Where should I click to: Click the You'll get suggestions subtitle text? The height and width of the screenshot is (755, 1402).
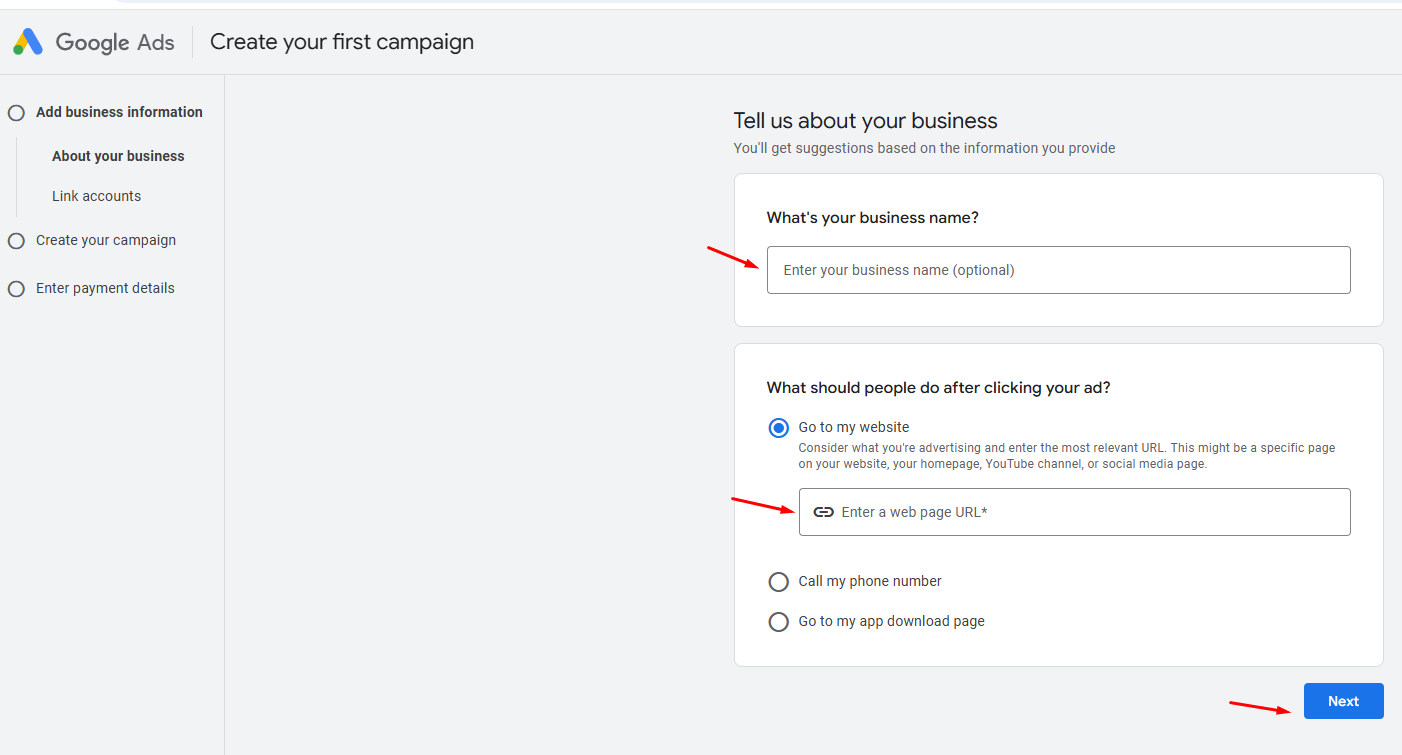[x=925, y=148]
